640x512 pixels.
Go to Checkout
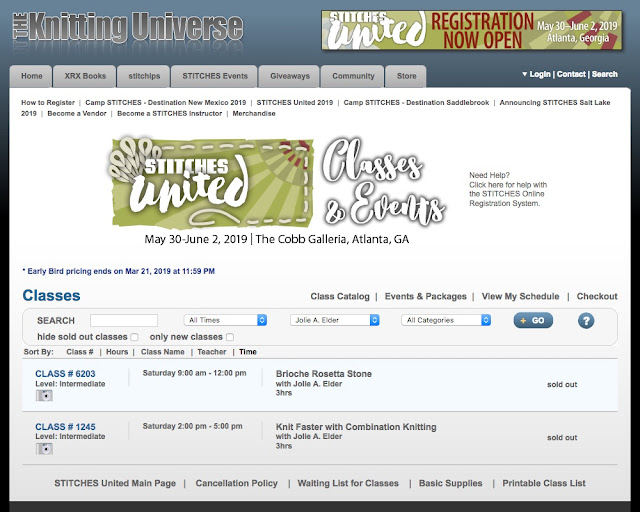click(x=597, y=296)
